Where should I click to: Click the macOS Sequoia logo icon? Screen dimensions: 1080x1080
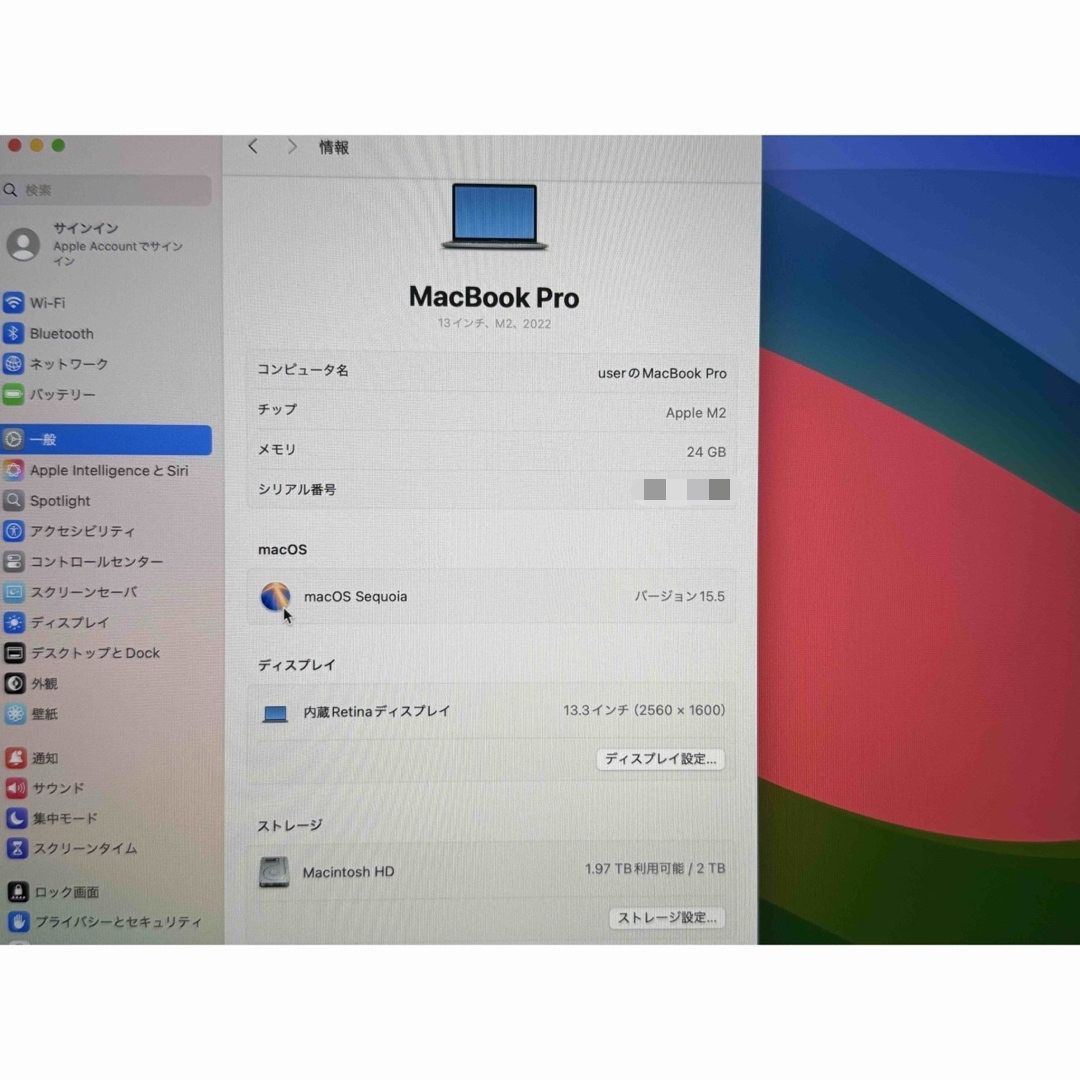coord(275,596)
